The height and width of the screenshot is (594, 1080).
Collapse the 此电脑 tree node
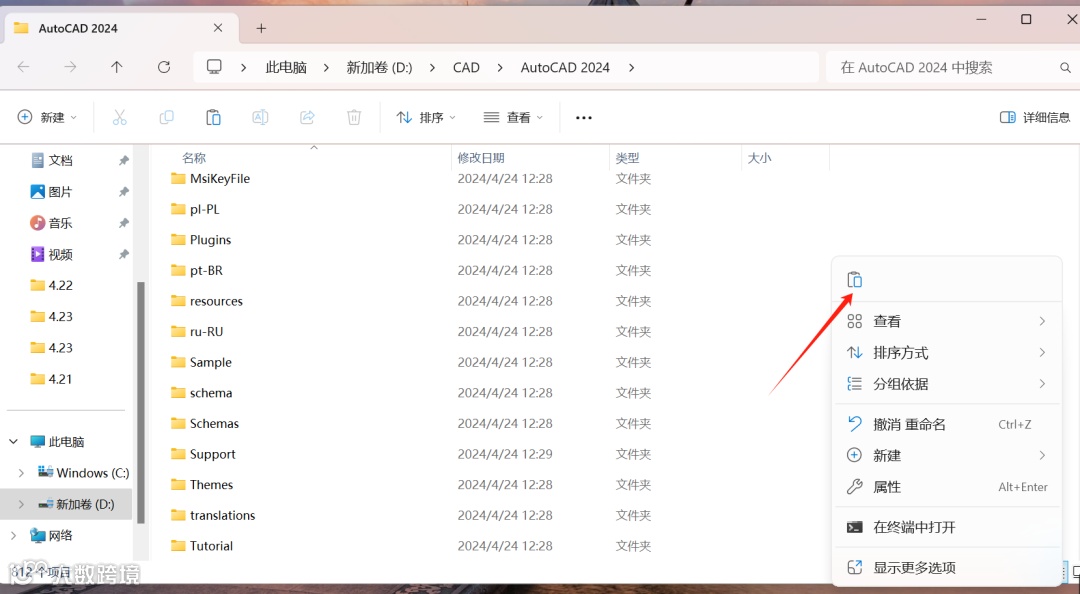coord(14,442)
